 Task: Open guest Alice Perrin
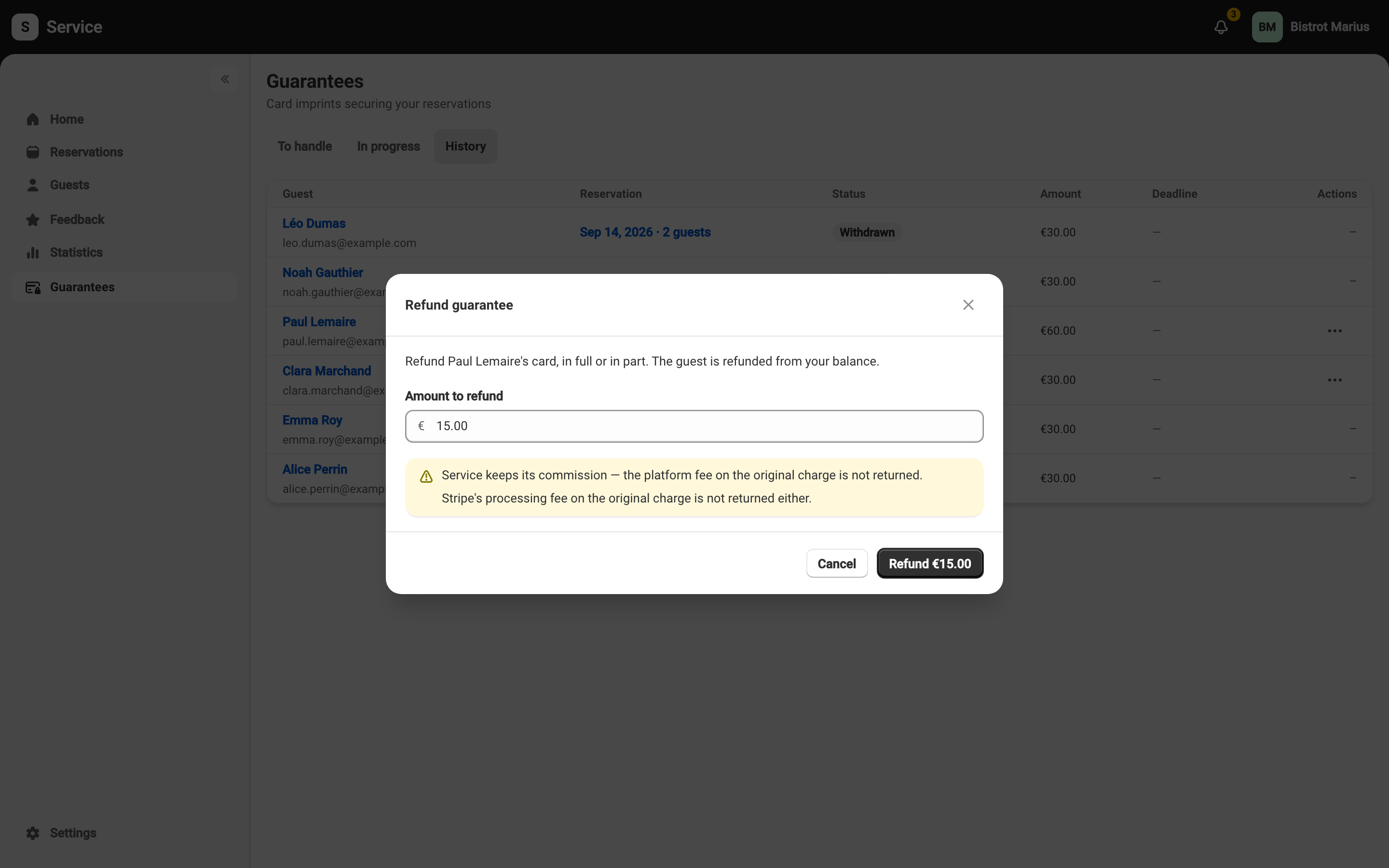[x=314, y=470]
